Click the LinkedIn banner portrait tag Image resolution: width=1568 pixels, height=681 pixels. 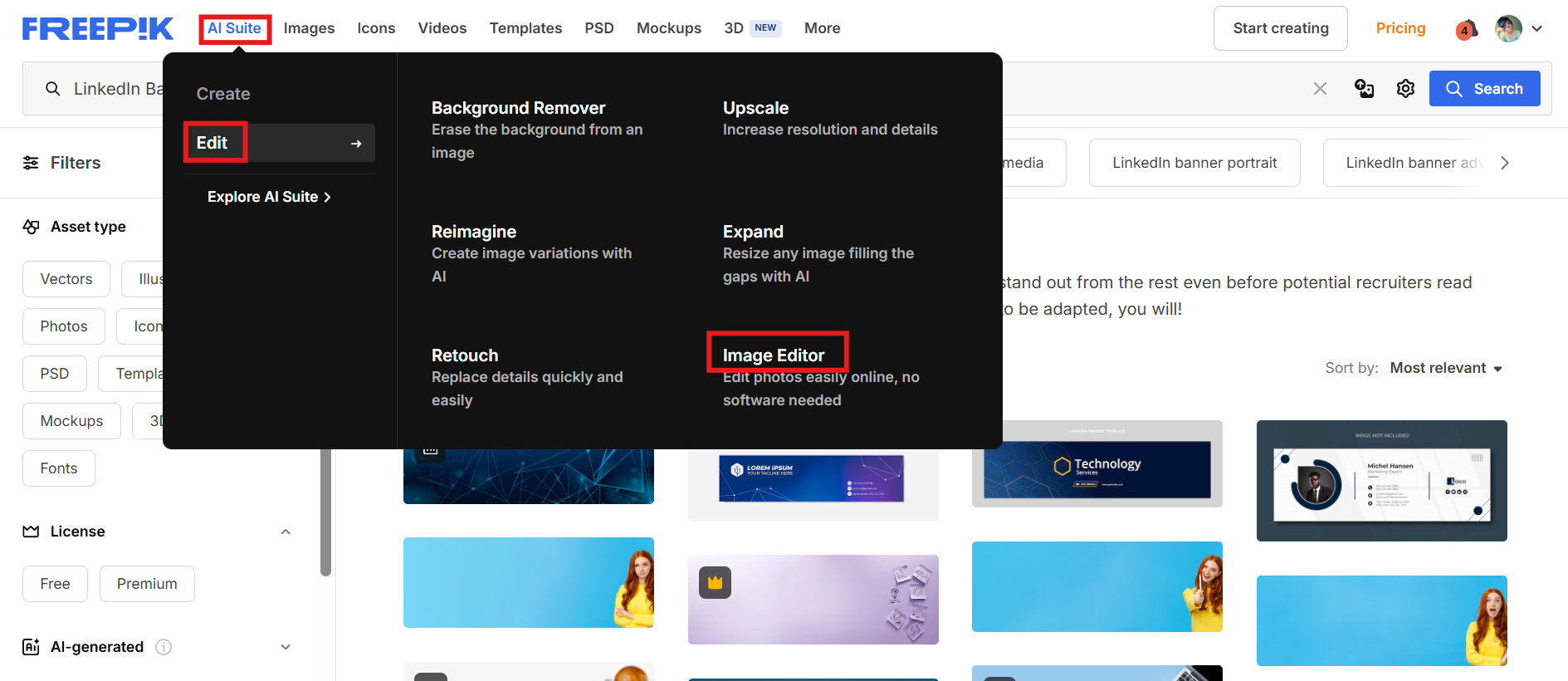tap(1194, 163)
